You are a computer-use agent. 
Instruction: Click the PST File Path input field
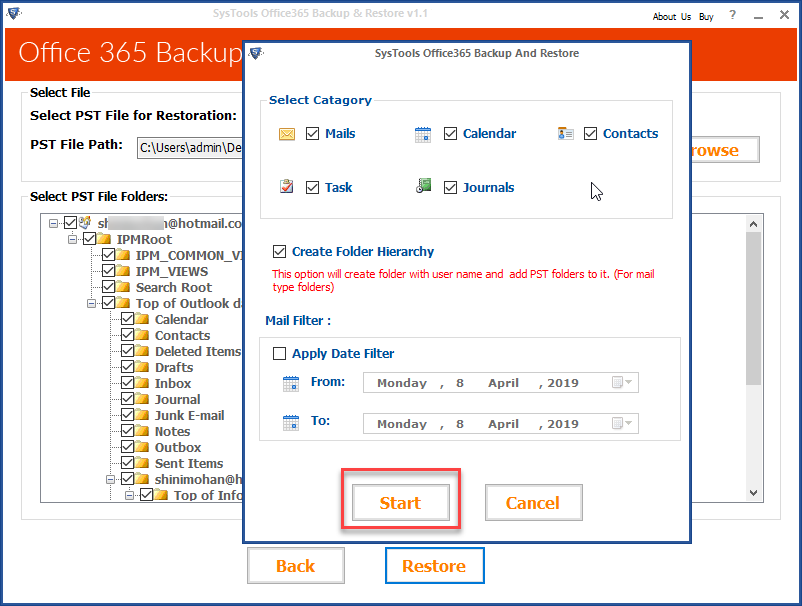(x=190, y=147)
